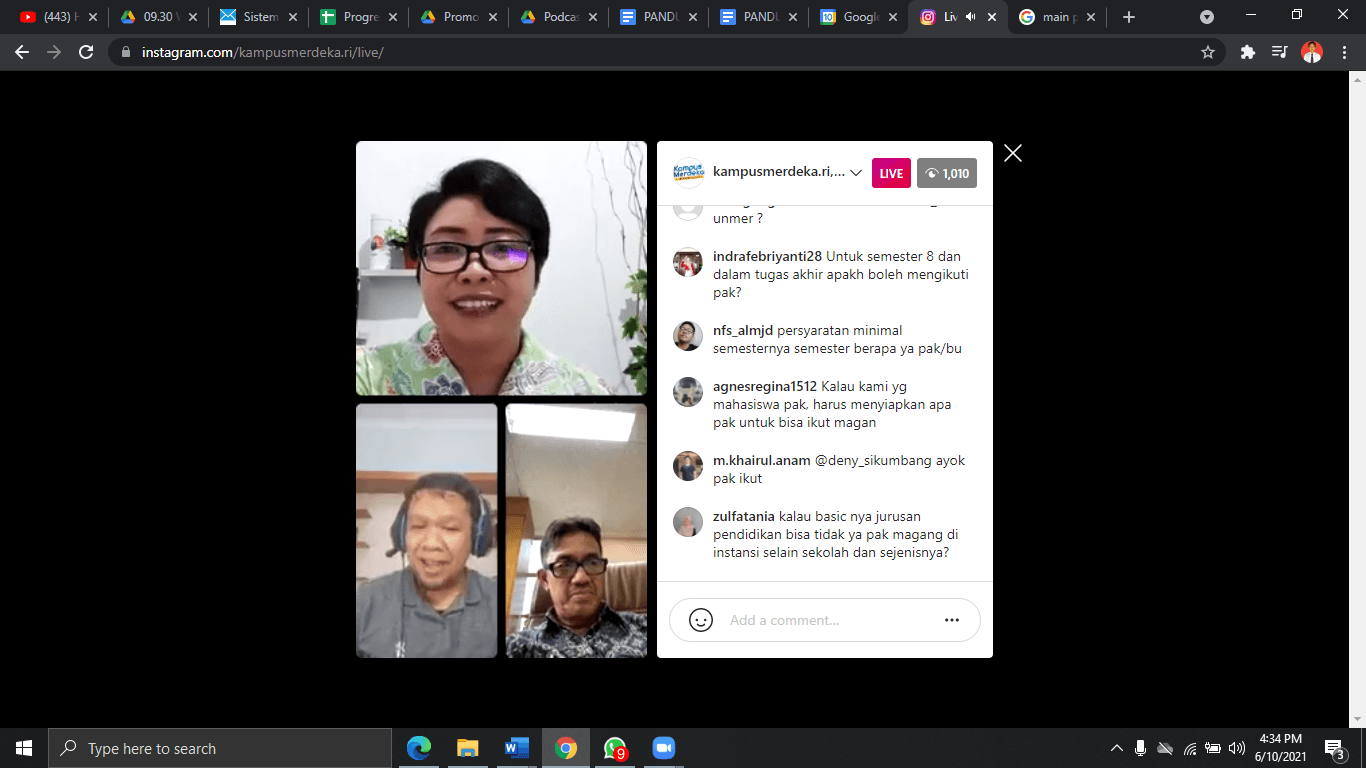Mute the Instagram Live tab audio
1366x768 pixels.
971,16
